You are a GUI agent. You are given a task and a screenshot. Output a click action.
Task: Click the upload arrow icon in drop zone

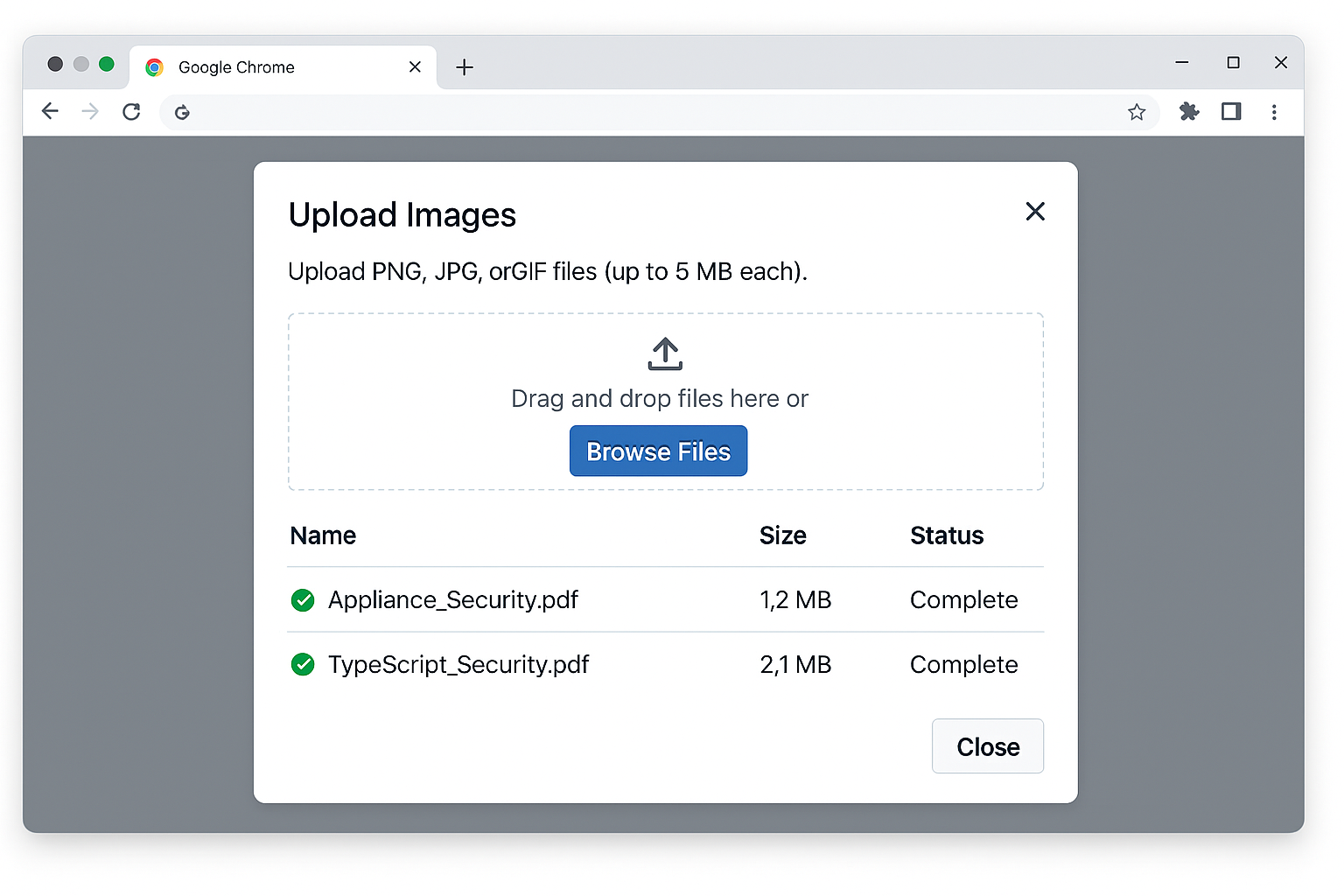point(665,353)
